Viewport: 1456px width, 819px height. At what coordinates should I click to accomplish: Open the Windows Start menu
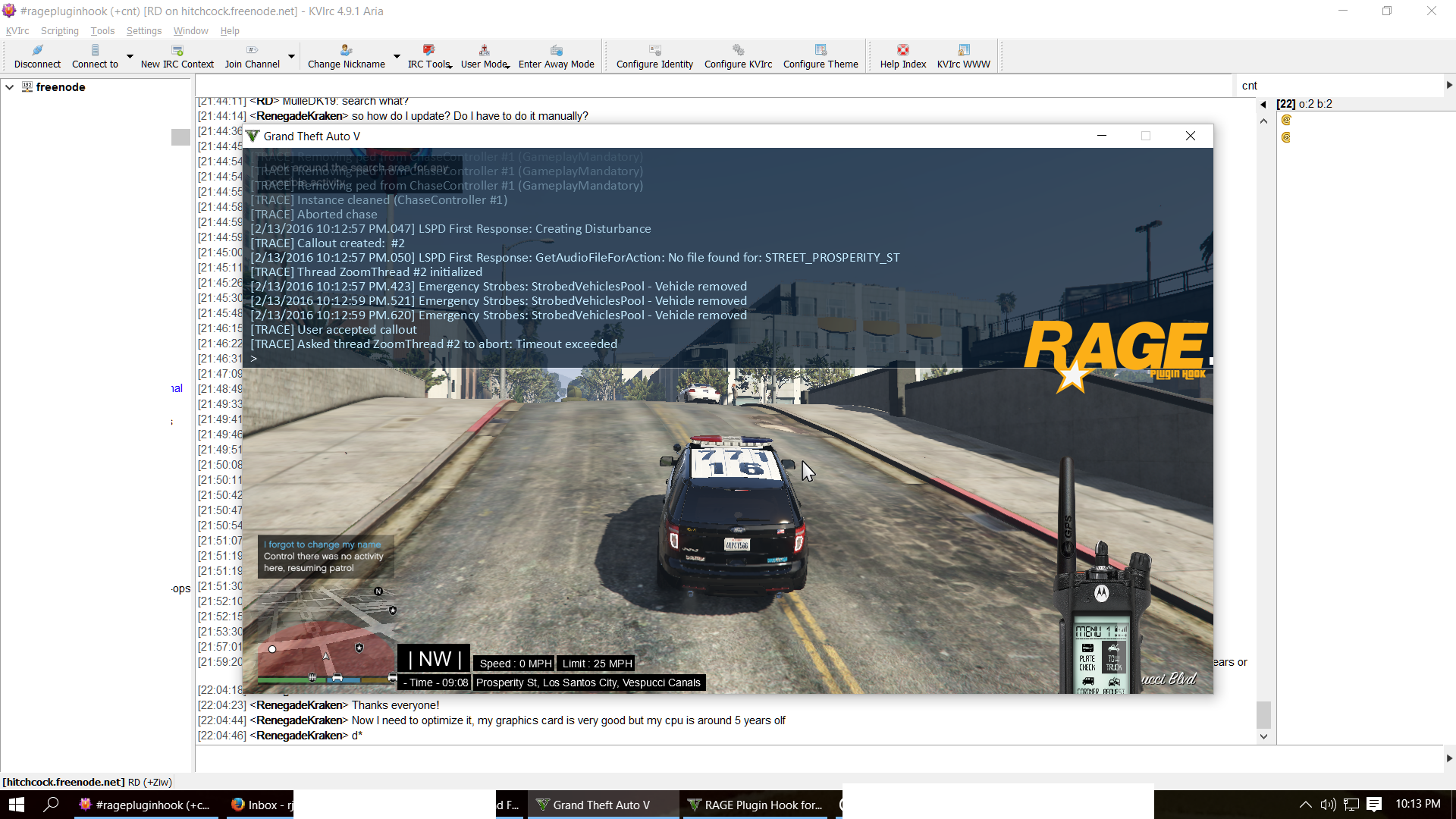[17, 805]
